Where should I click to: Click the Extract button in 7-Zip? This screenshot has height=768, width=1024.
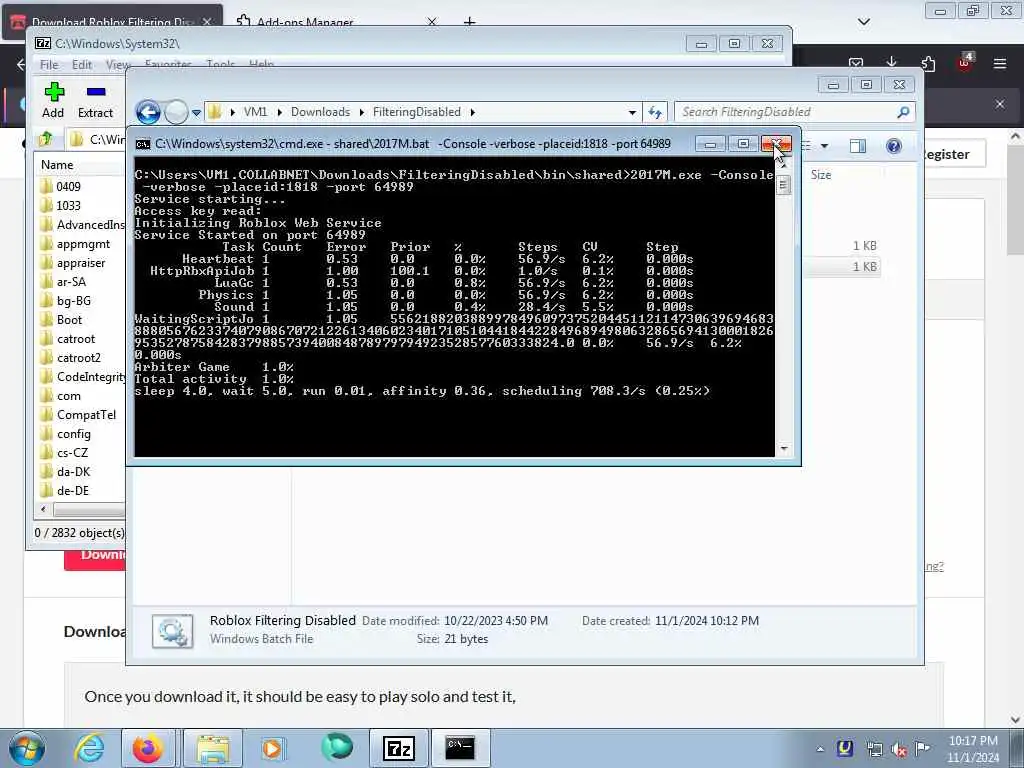point(95,101)
